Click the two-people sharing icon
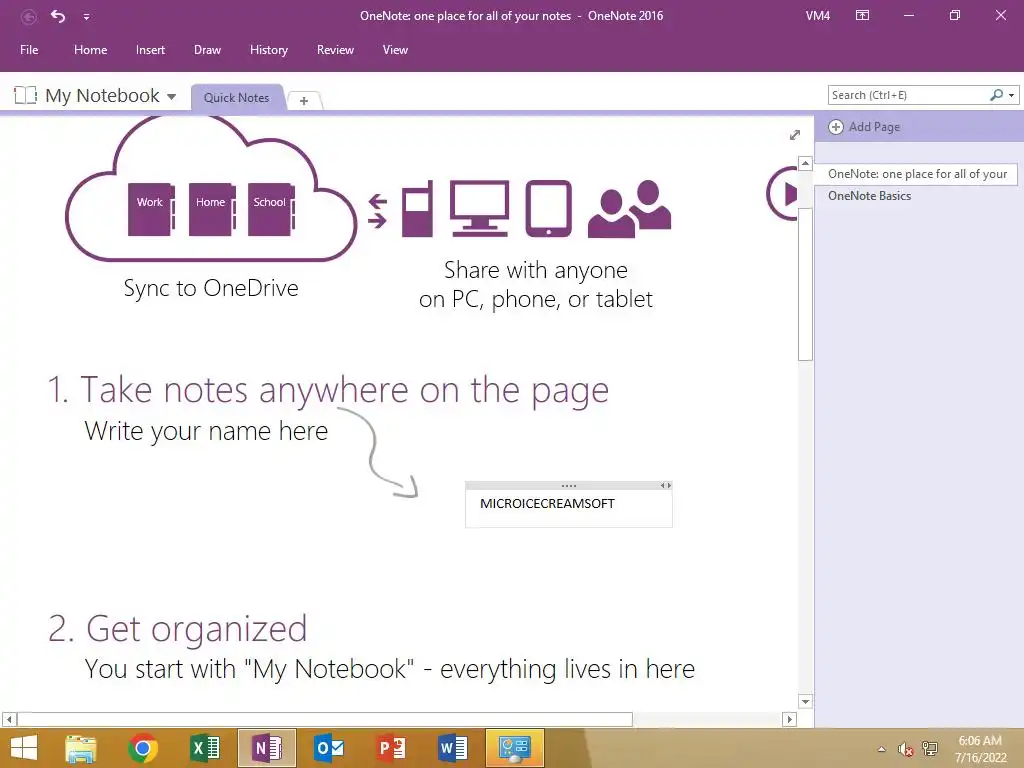The image size is (1024, 768). pos(630,209)
